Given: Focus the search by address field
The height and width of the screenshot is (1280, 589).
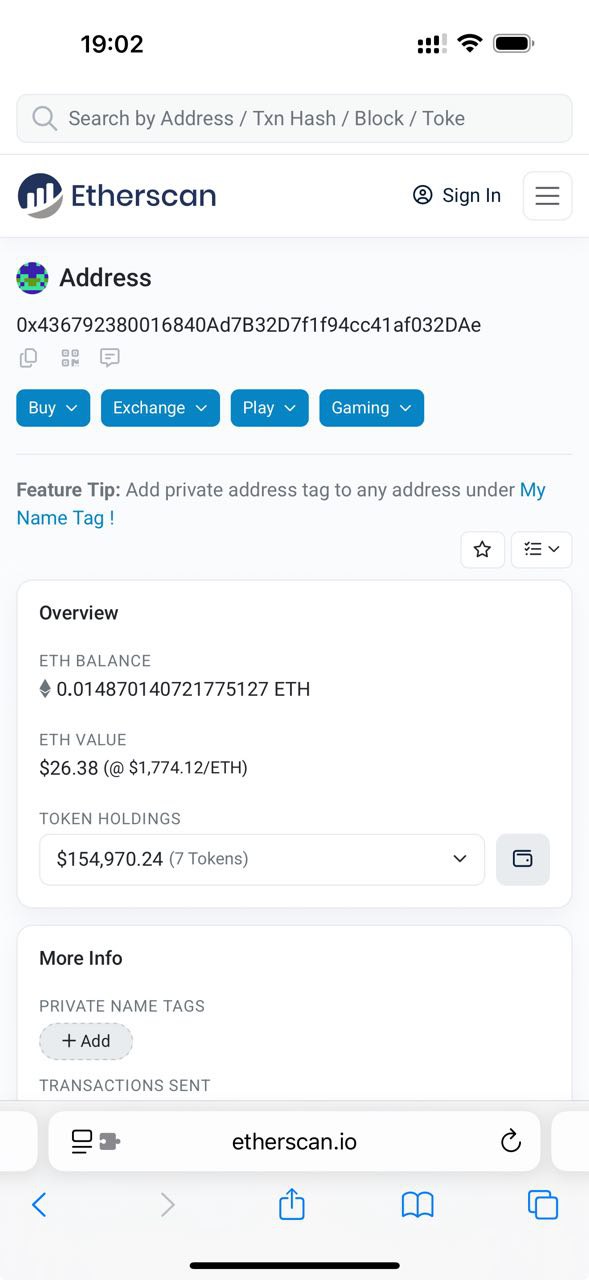Looking at the screenshot, I should (294, 118).
